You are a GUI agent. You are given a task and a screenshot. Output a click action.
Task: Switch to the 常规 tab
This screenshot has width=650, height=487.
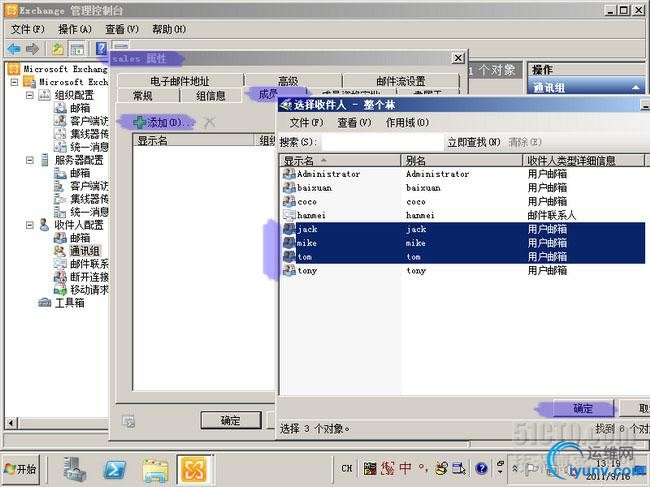[143, 96]
